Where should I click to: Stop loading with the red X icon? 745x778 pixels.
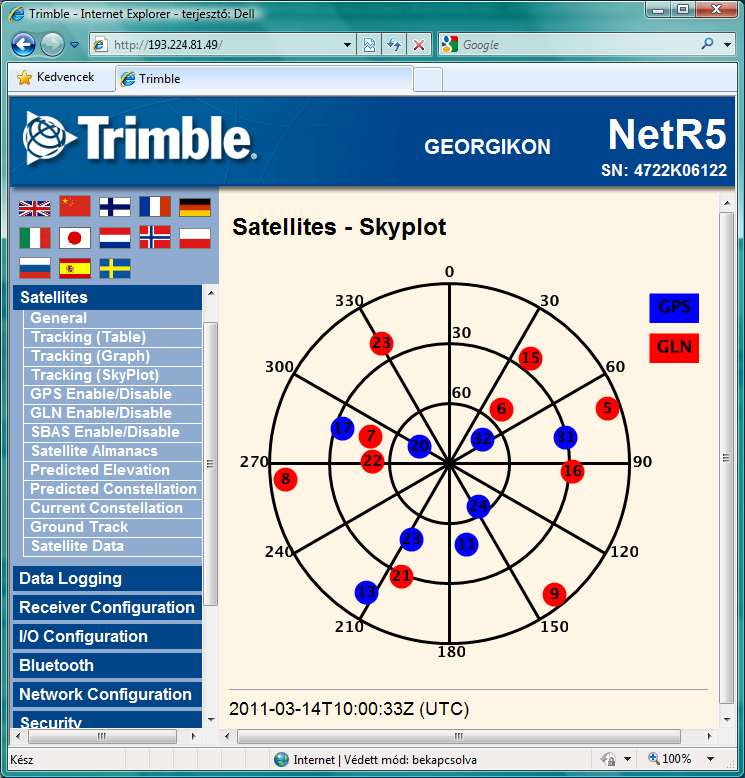pyautogui.click(x=419, y=45)
